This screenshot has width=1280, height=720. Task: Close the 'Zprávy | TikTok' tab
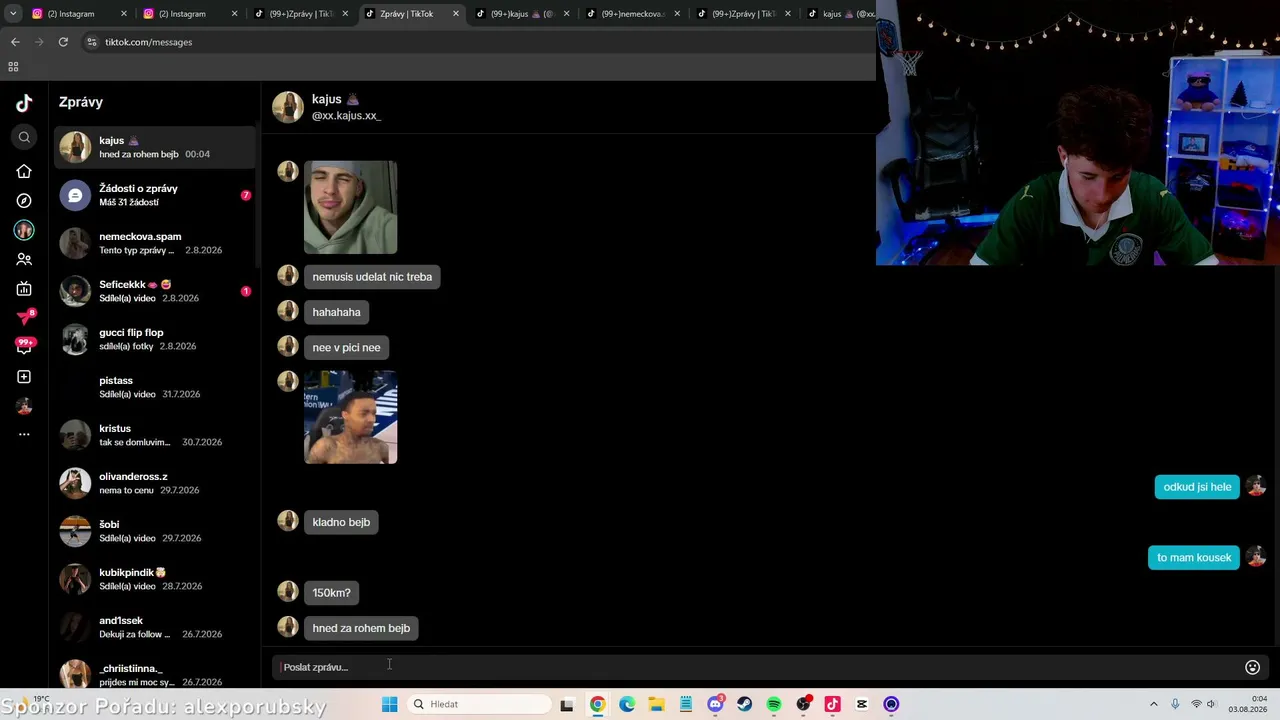pos(456,14)
